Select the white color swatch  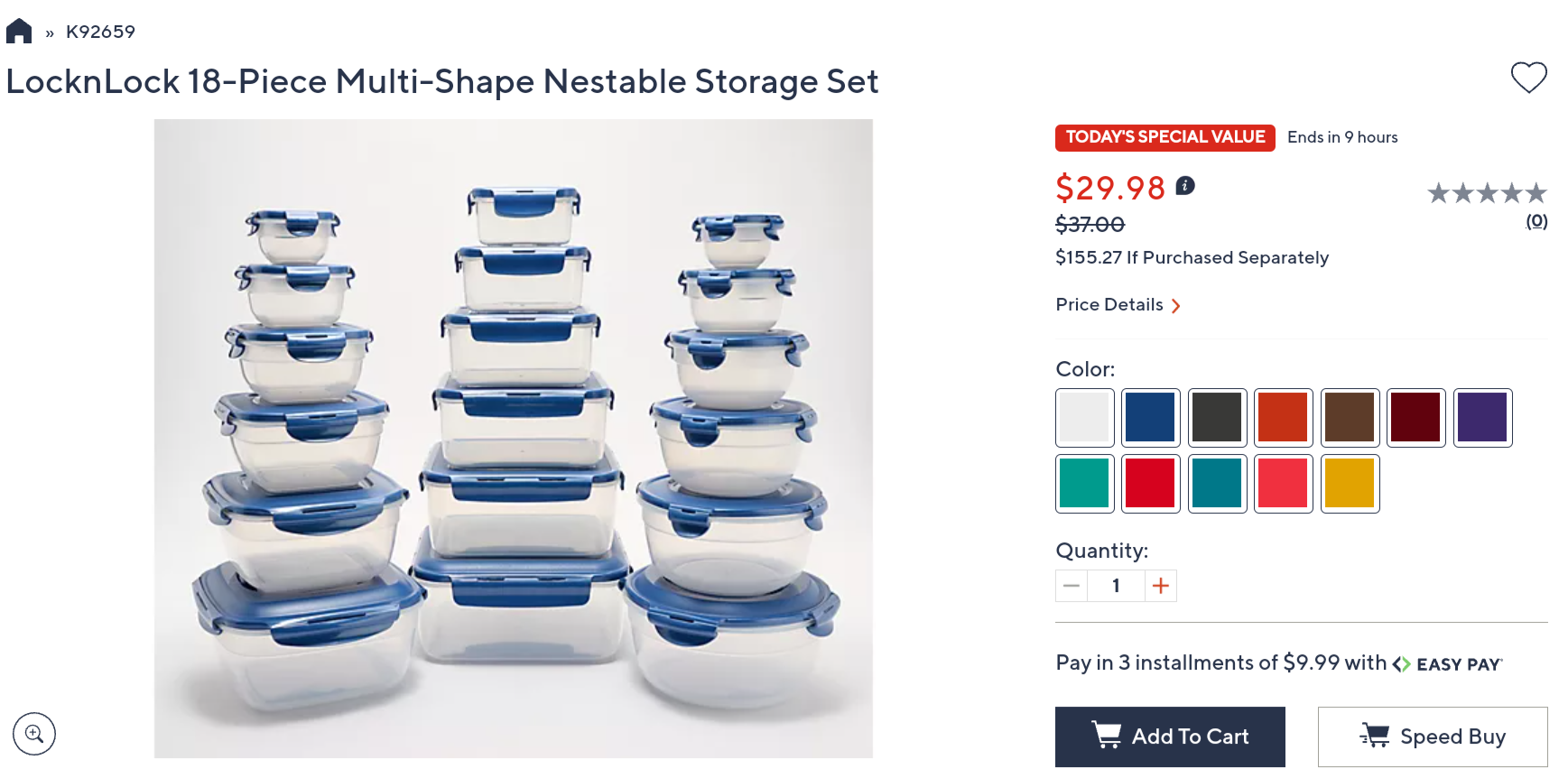point(1084,418)
